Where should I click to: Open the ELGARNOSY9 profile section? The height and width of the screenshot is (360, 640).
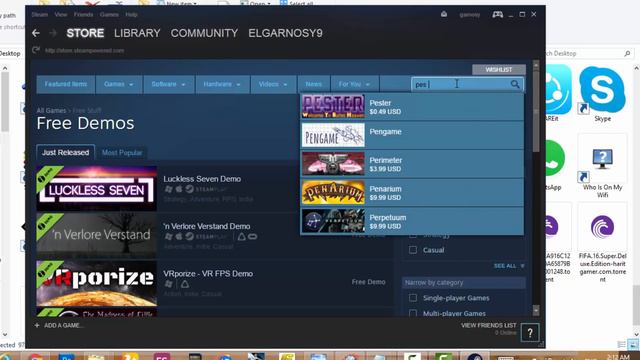(x=285, y=33)
